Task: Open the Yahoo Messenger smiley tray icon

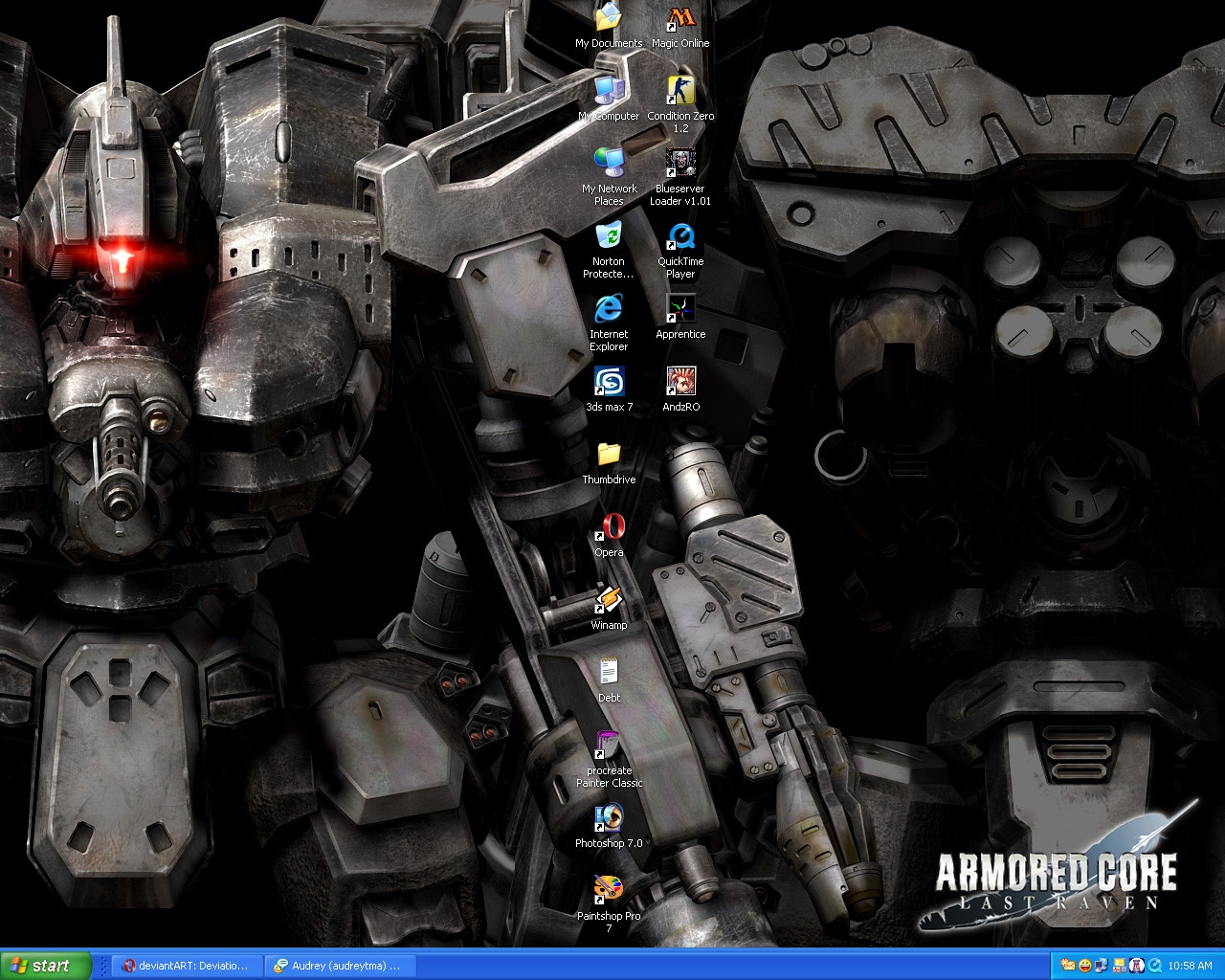Action: click(1084, 966)
